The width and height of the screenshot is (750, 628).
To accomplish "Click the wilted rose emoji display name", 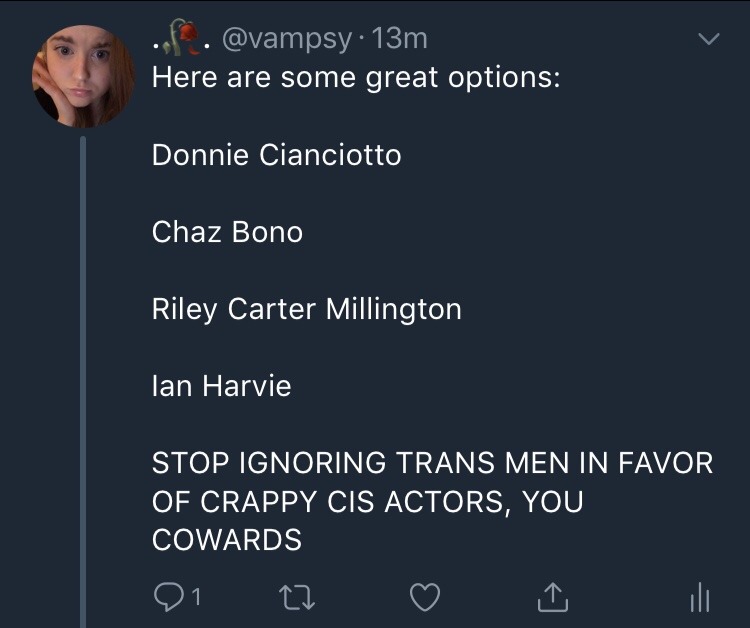I will tap(180, 38).
